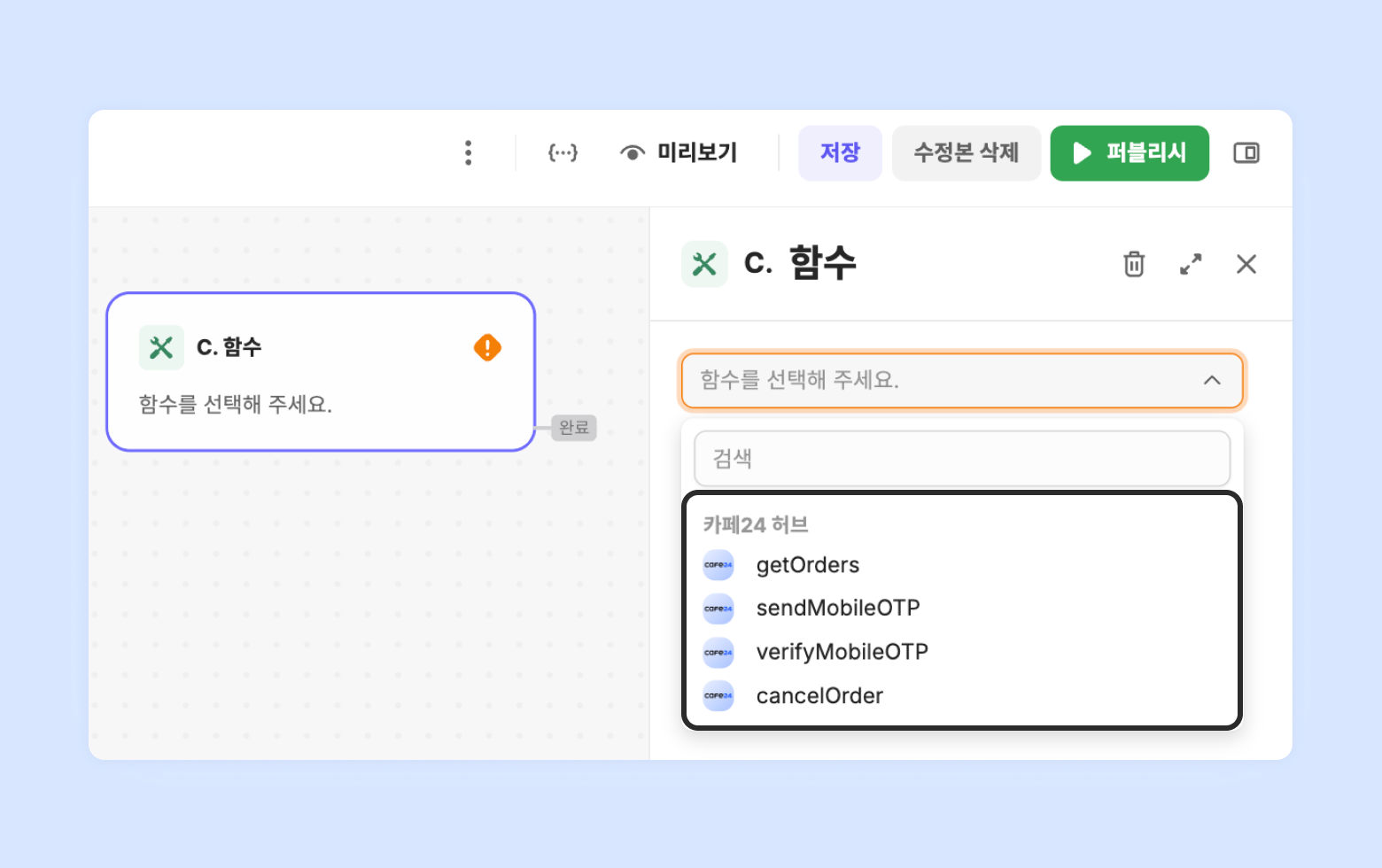
Task: Toggle the side panel layout icon
Action: [x=1246, y=153]
